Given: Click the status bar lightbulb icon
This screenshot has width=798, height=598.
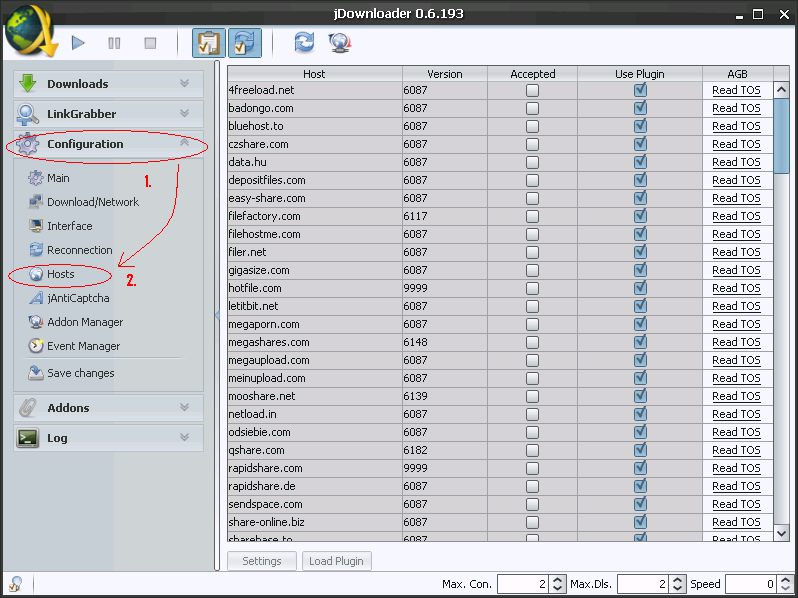Looking at the screenshot, I should (16, 583).
